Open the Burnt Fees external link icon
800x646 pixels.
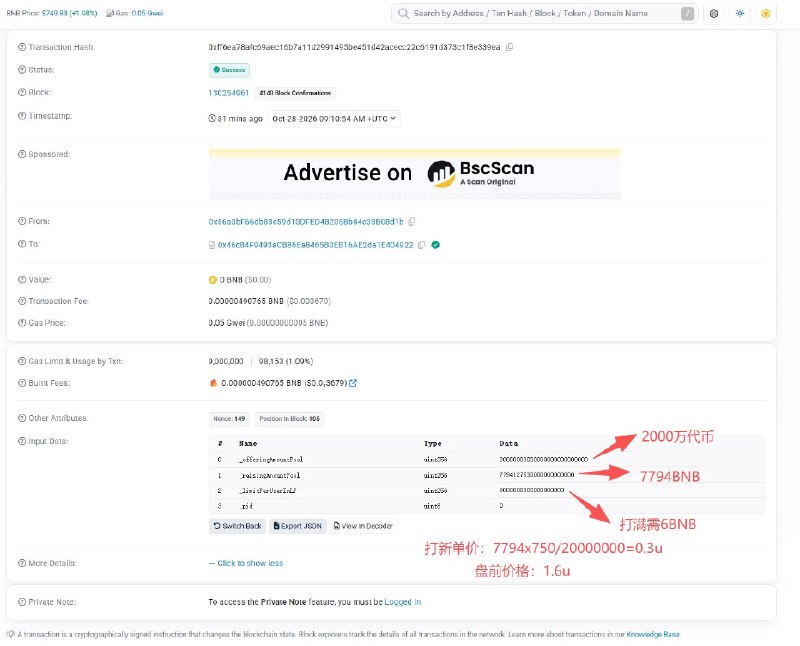tap(353, 383)
